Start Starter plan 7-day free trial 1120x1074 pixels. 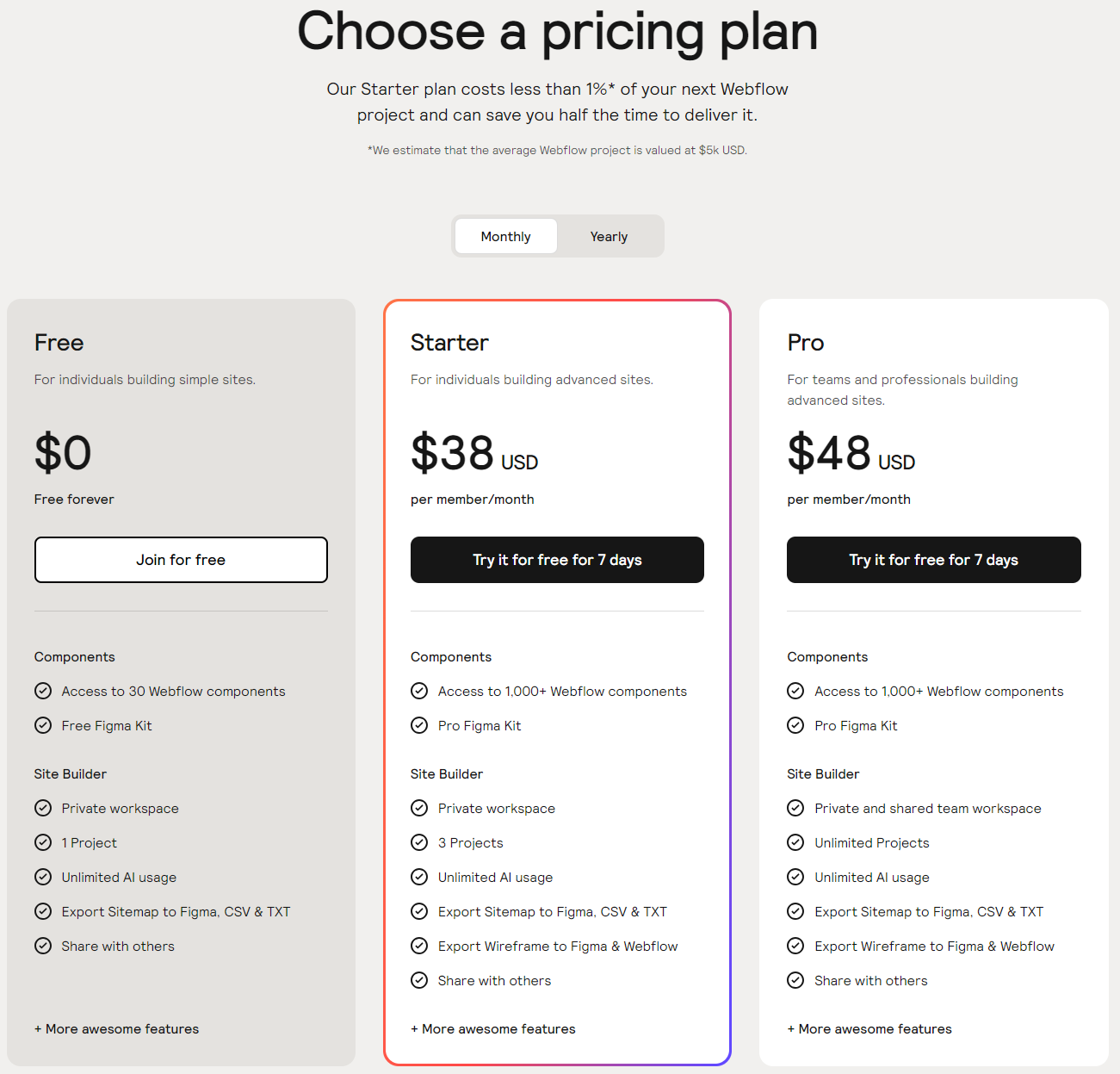[x=557, y=560]
